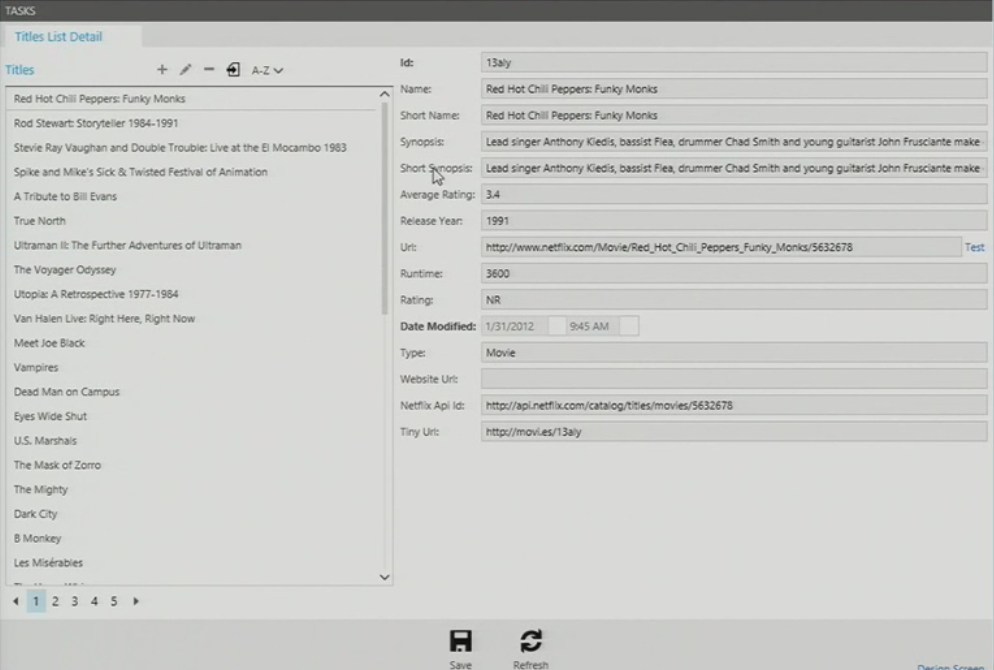Viewport: 994px width, 670px height.
Task: Click the Url input field
Action: click(721, 247)
